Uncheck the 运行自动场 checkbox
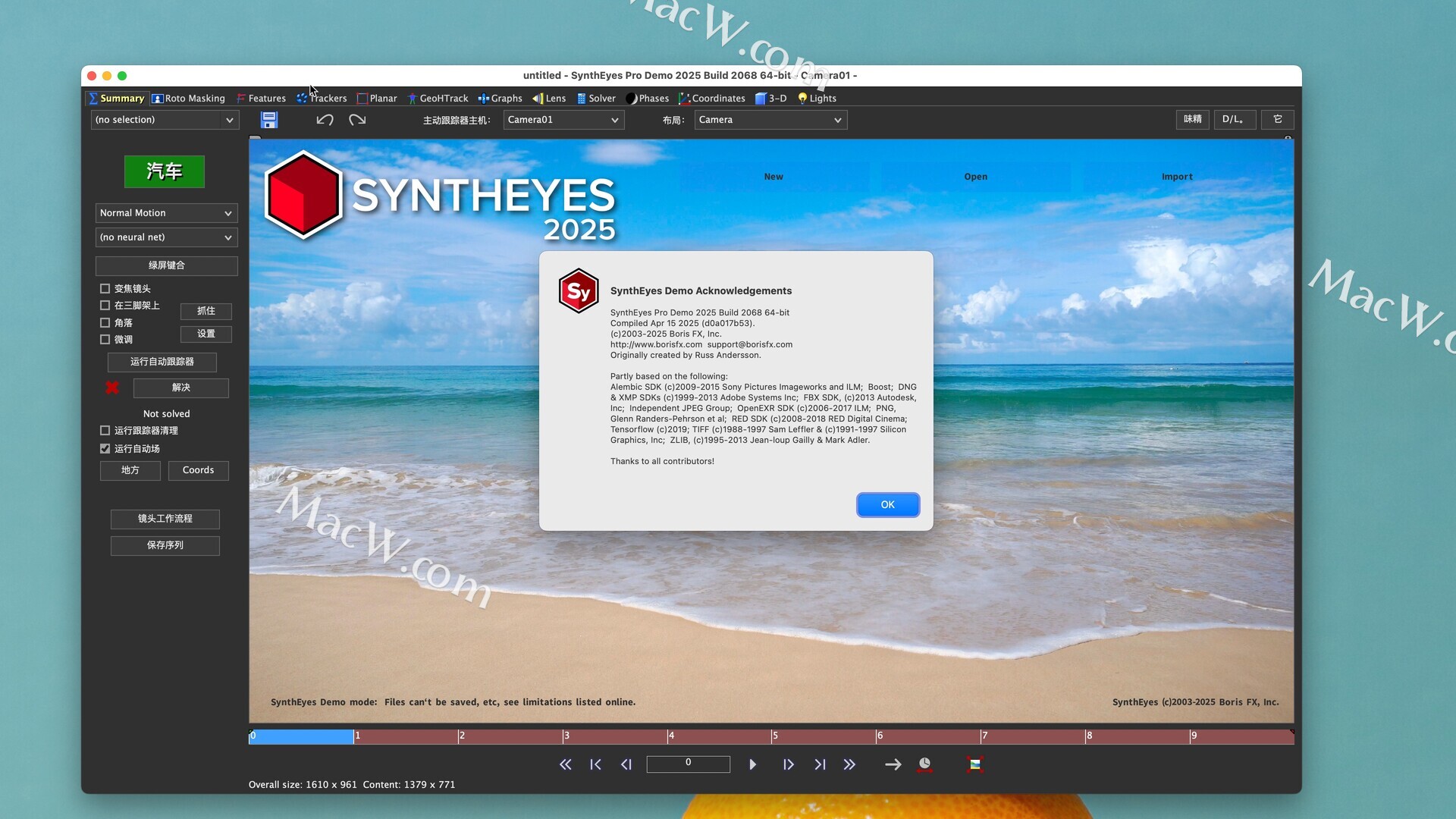 (x=105, y=449)
